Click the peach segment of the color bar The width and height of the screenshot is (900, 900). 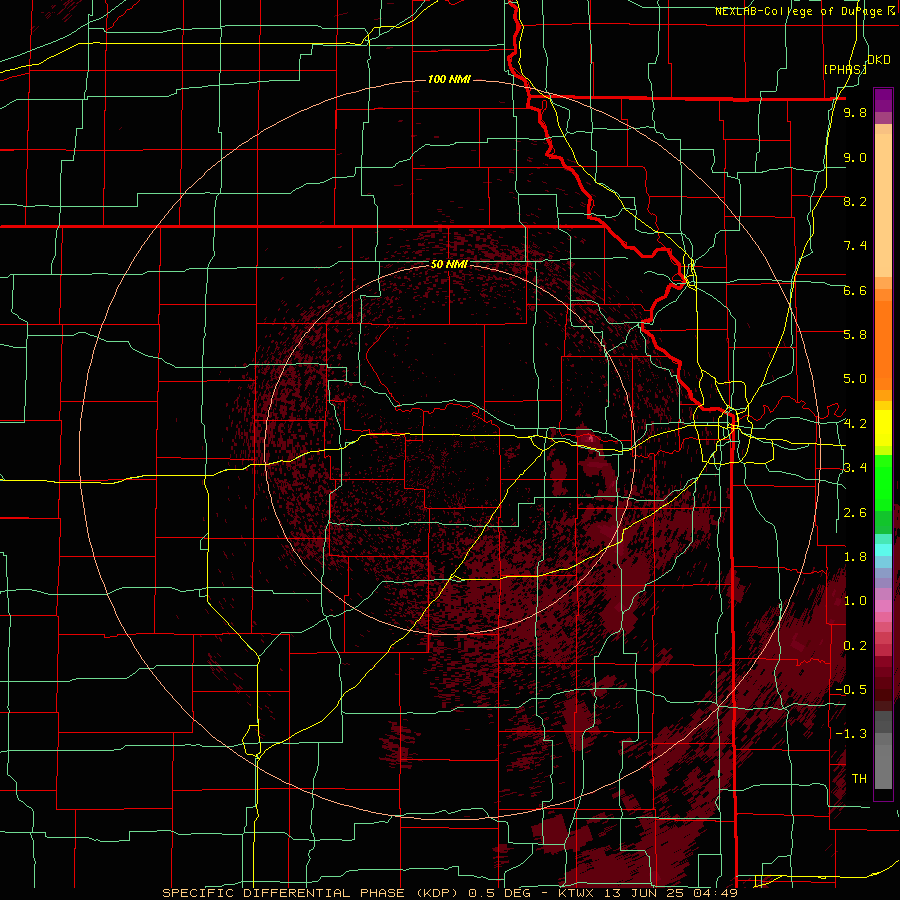[883, 201]
